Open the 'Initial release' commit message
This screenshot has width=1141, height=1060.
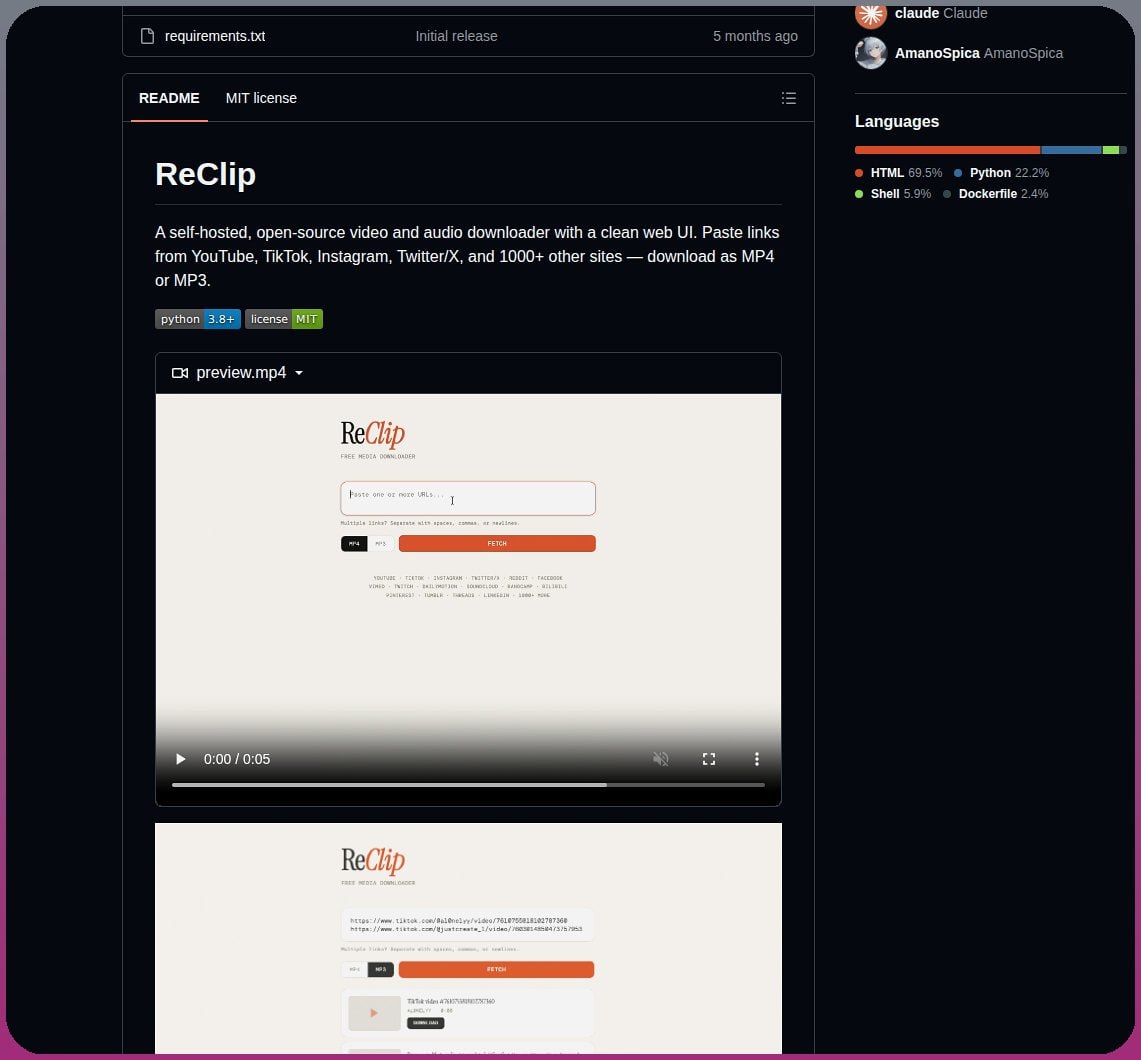tap(456, 36)
